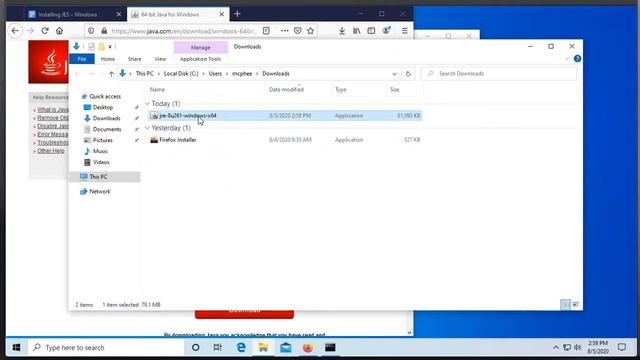The image size is (640, 360).
Task: Open Firefox downloads arrow panel
Action: [x=342, y=31]
